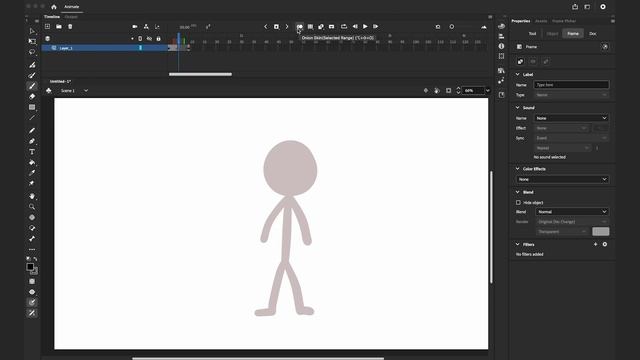Collapse the Label section

point(518,74)
